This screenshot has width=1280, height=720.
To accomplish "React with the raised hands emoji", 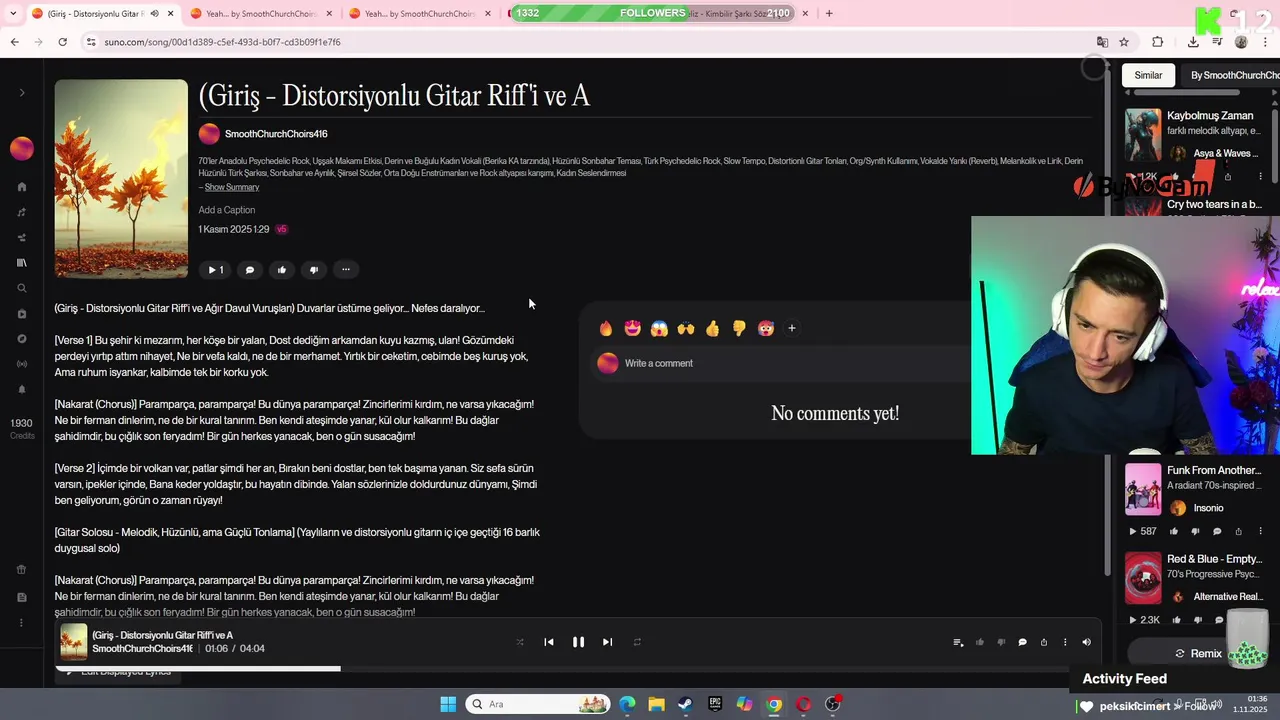I will 686,328.
